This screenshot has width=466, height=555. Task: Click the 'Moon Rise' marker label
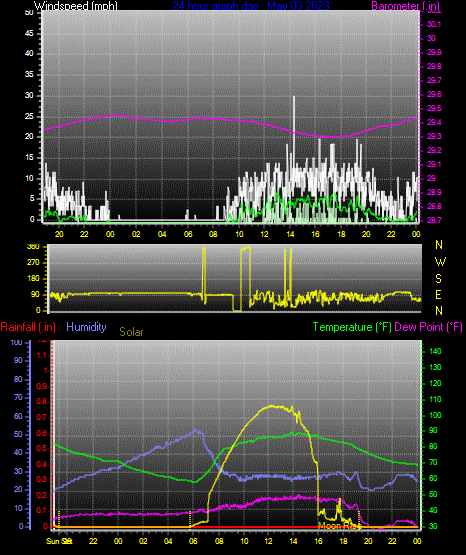340,526
